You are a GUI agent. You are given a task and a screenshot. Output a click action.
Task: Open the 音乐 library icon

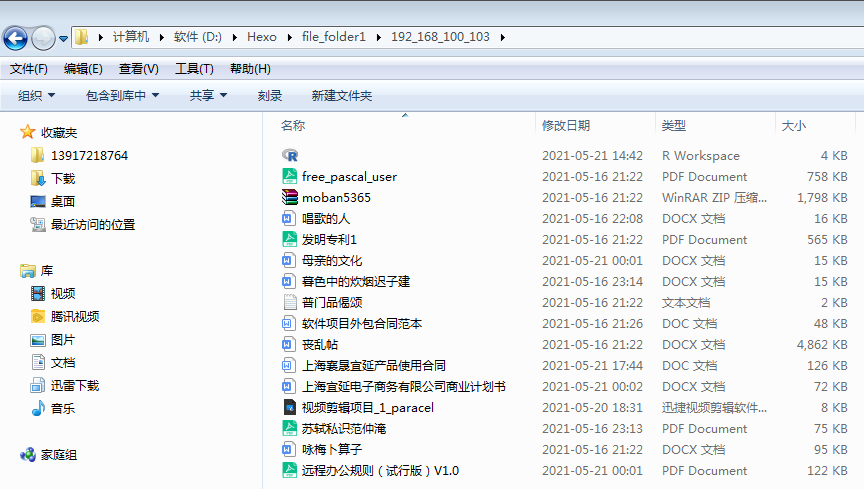click(x=38, y=409)
